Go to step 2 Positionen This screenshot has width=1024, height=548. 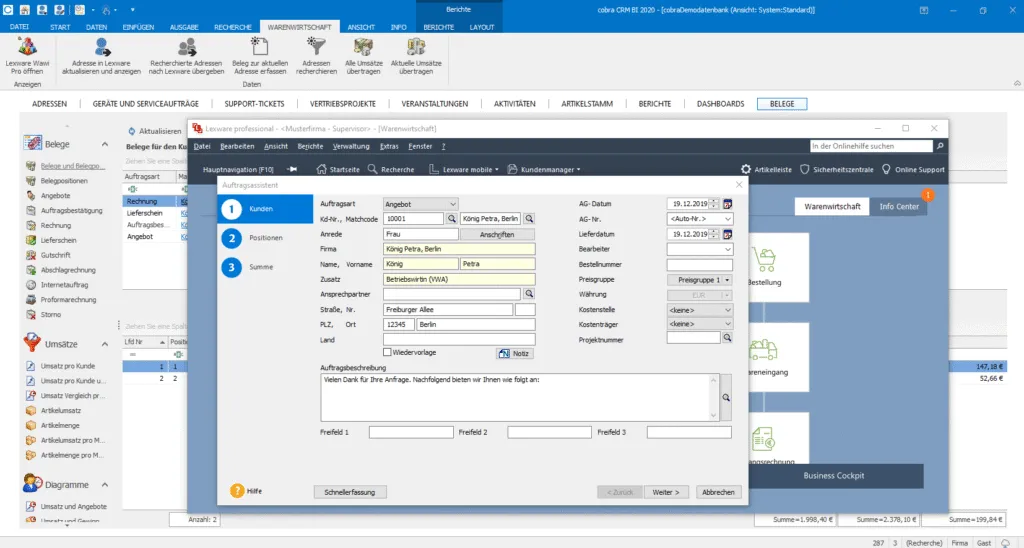click(252, 238)
